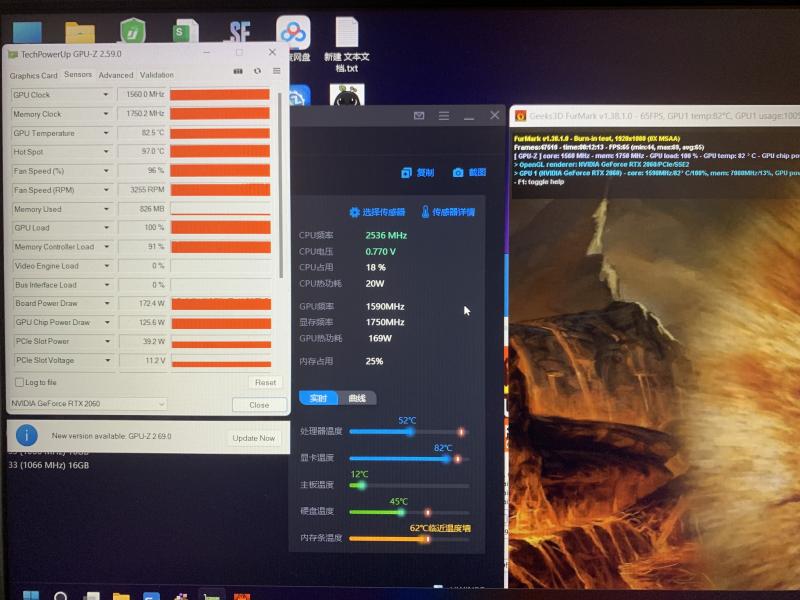Expand PCIe Slot Power sensor dropdown
The width and height of the screenshot is (800, 600).
click(x=108, y=341)
